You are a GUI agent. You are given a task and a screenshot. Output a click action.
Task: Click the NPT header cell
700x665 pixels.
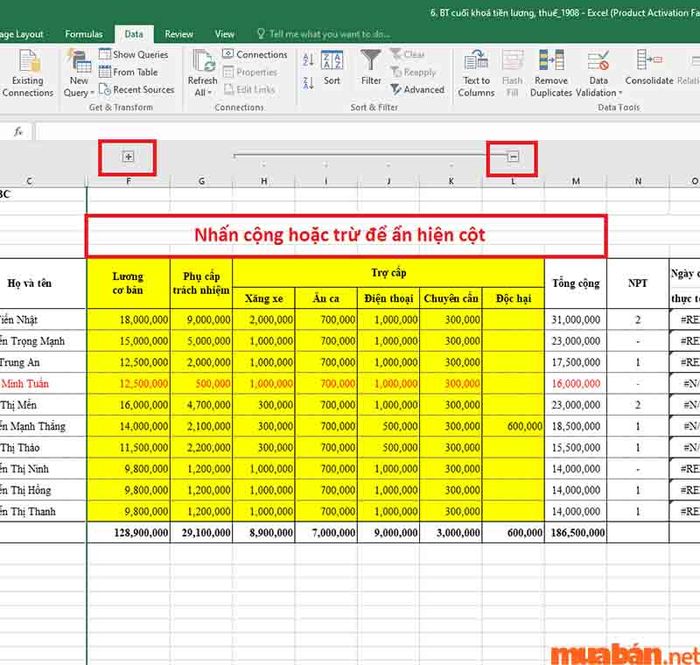point(638,283)
